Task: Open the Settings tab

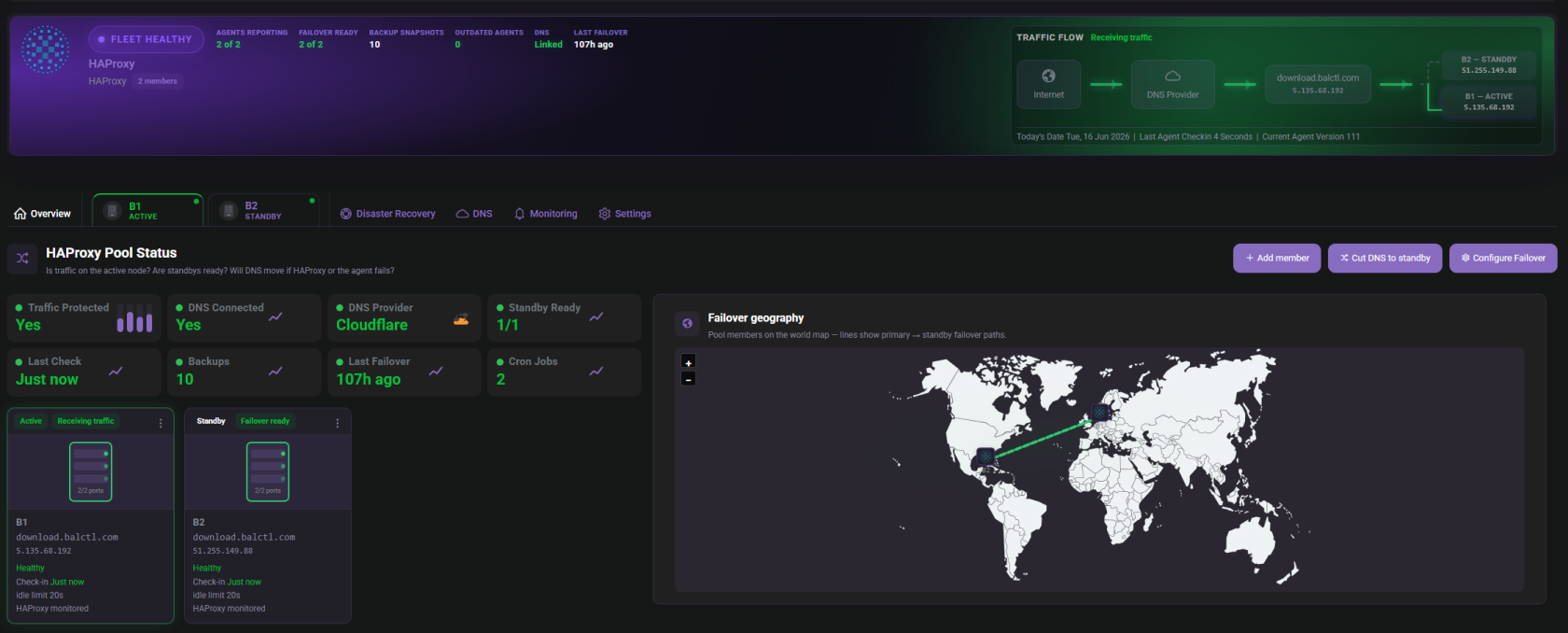Action: click(624, 214)
